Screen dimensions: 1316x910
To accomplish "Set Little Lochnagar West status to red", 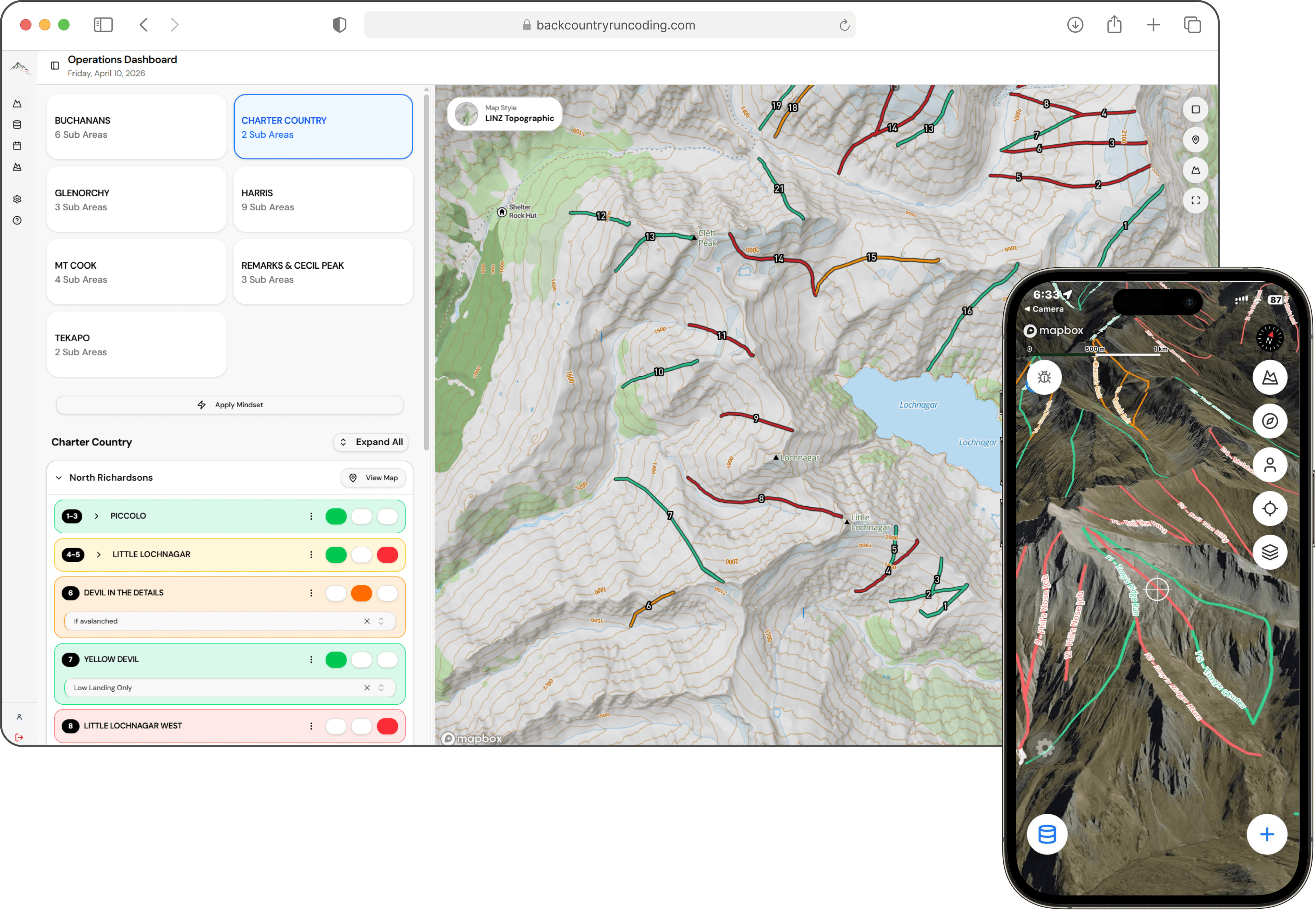I will point(388,726).
